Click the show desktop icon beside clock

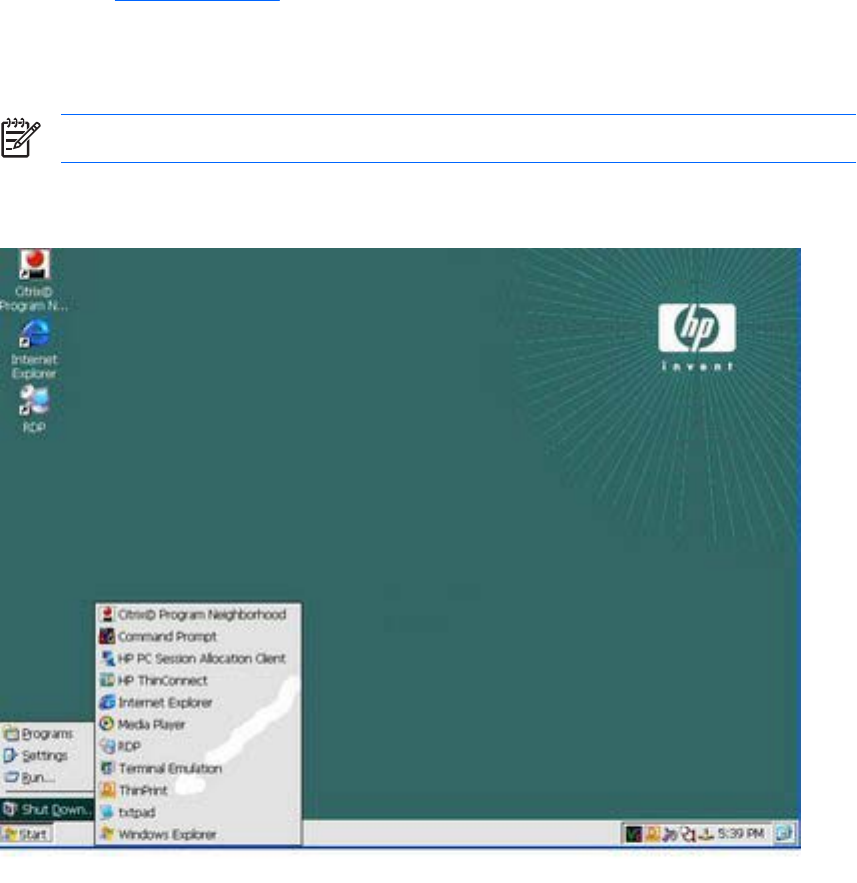coord(784,833)
